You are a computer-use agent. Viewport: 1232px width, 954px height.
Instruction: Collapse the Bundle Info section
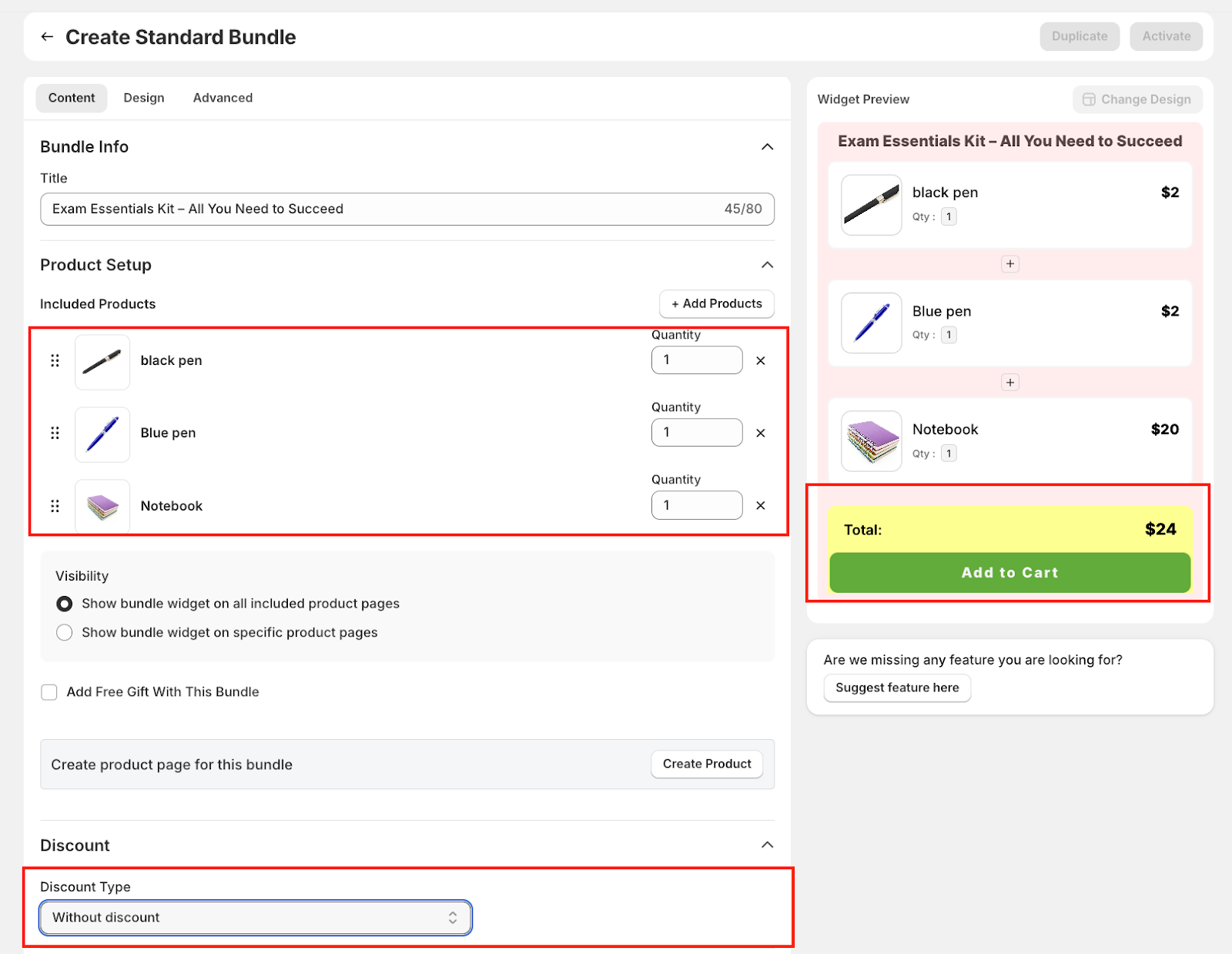tap(767, 147)
